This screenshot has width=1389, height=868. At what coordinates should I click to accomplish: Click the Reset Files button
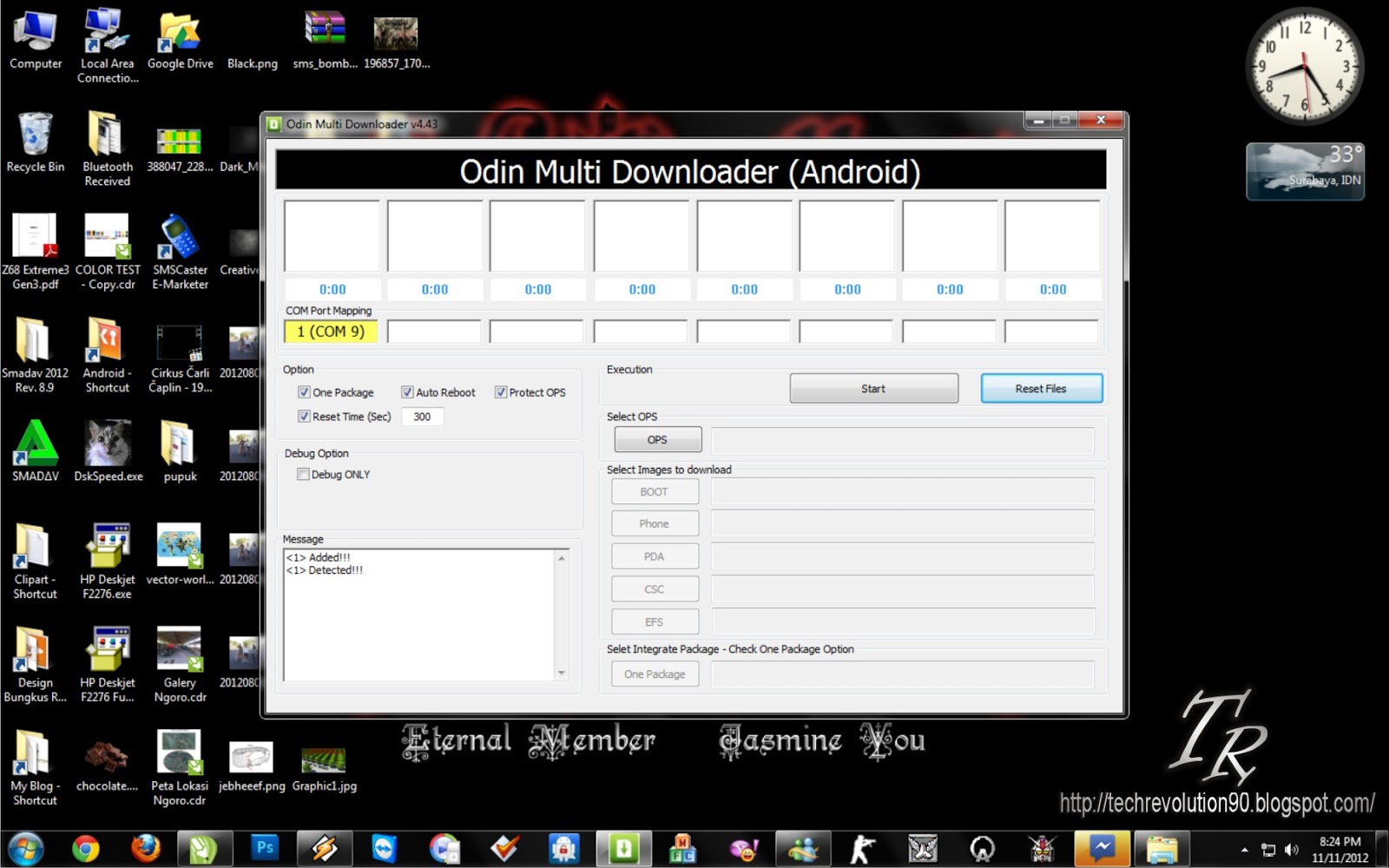click(1041, 388)
